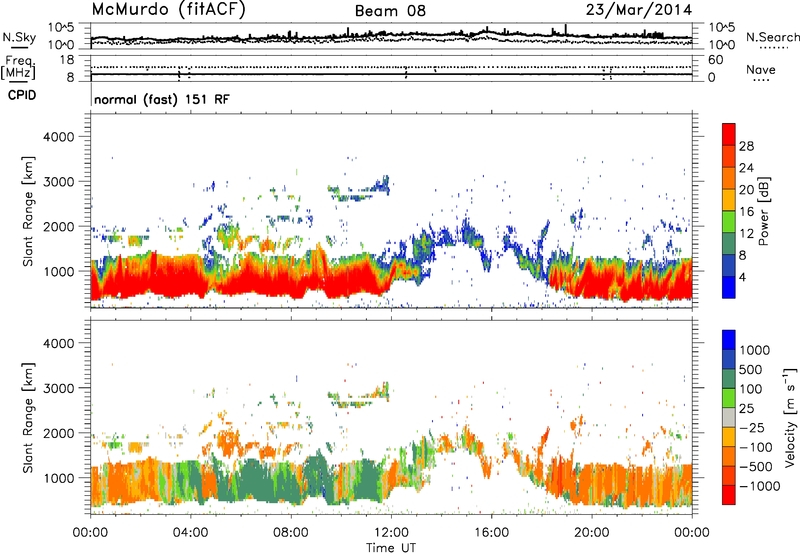Click the '-500' velocity color bar value

coord(756,467)
